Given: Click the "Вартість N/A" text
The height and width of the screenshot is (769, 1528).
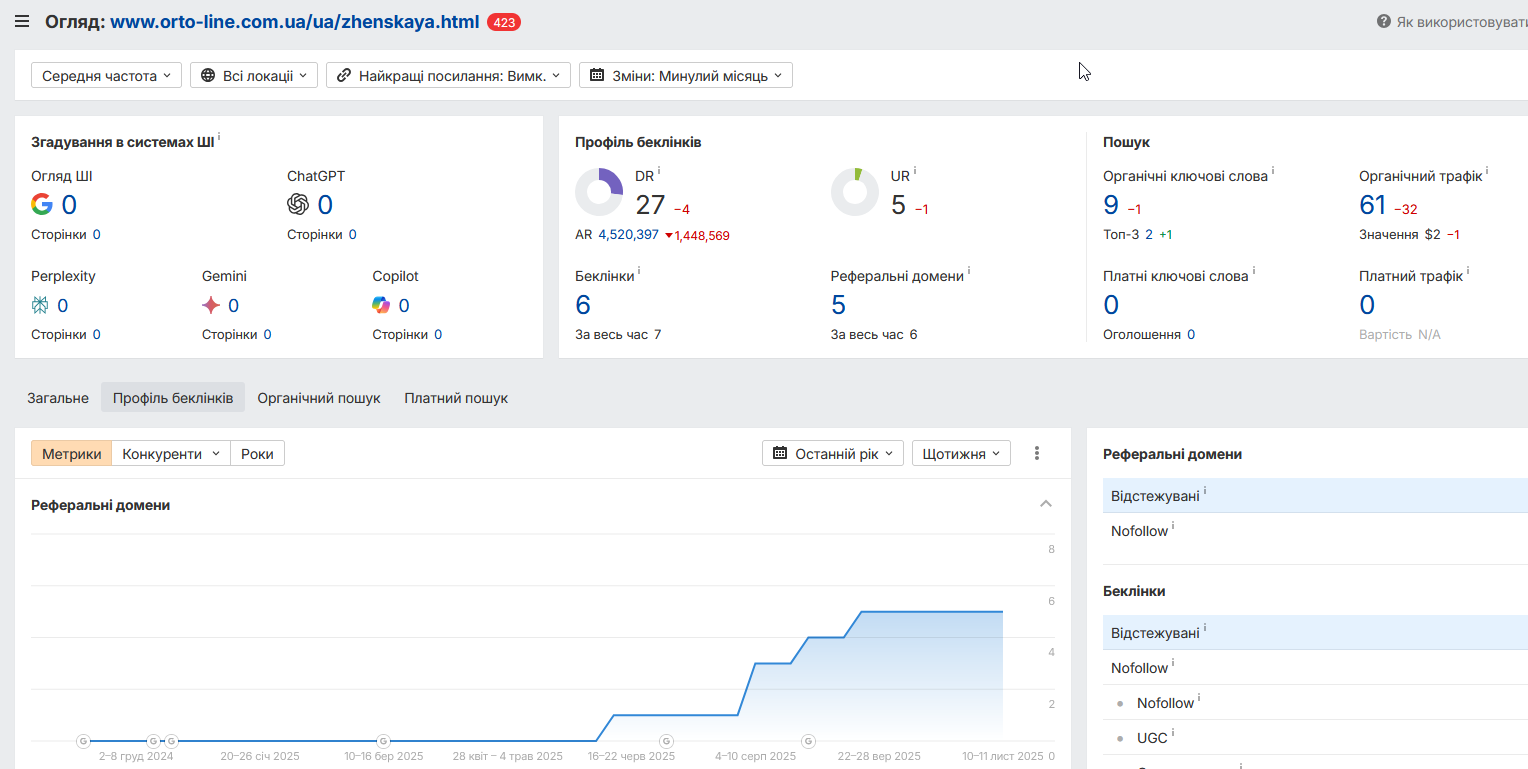Looking at the screenshot, I should point(1400,335).
